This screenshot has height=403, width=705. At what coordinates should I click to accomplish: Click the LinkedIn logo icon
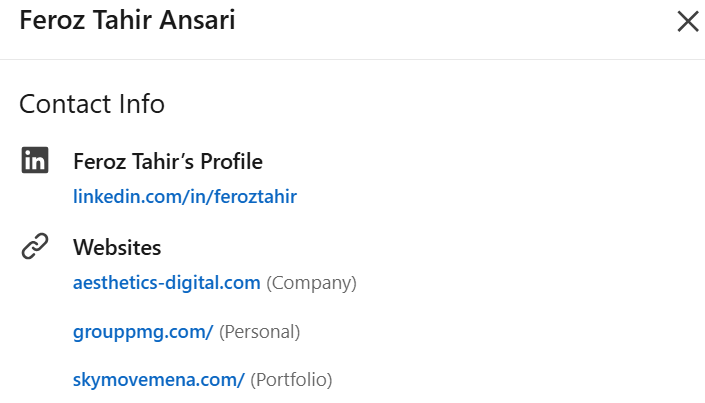coord(35,160)
